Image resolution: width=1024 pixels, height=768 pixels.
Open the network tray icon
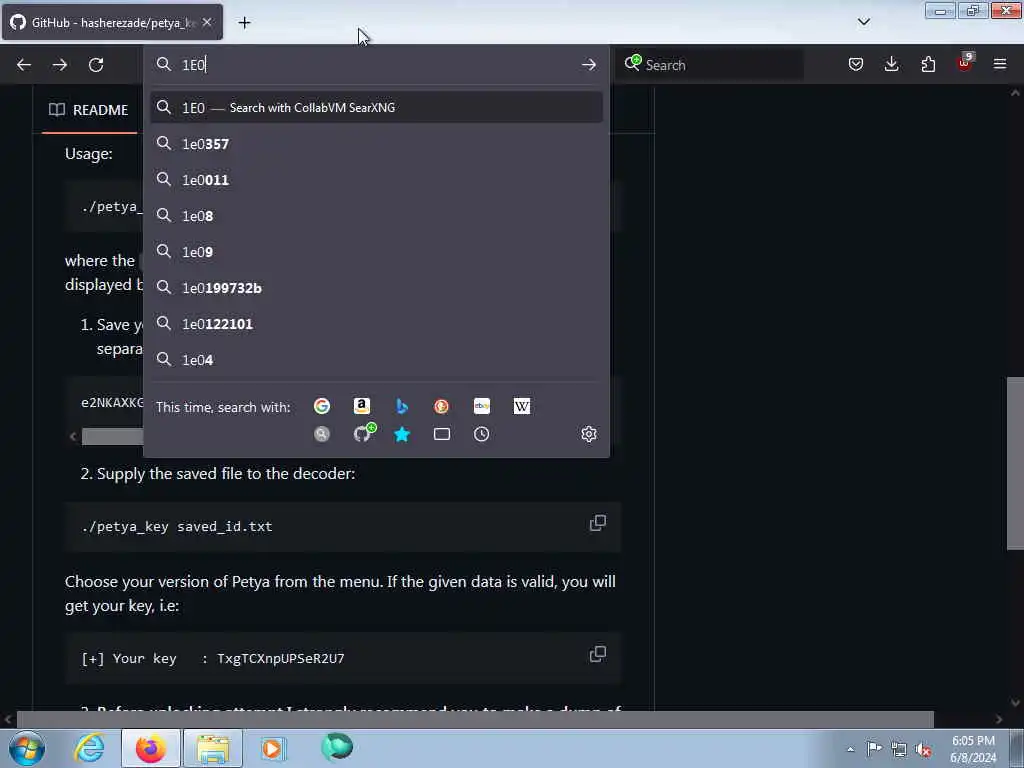pyautogui.click(x=899, y=749)
